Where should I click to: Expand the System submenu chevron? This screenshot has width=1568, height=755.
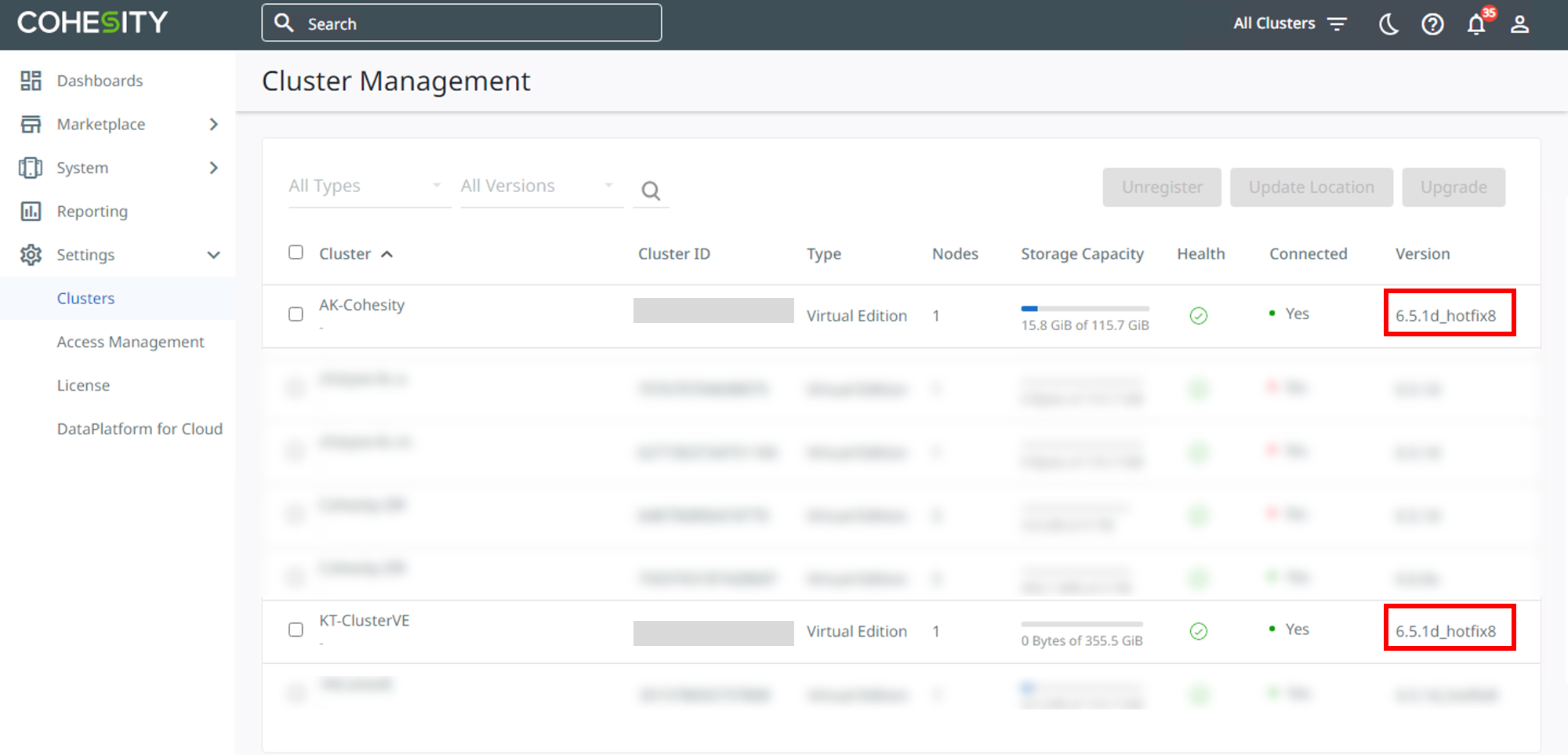pos(213,168)
